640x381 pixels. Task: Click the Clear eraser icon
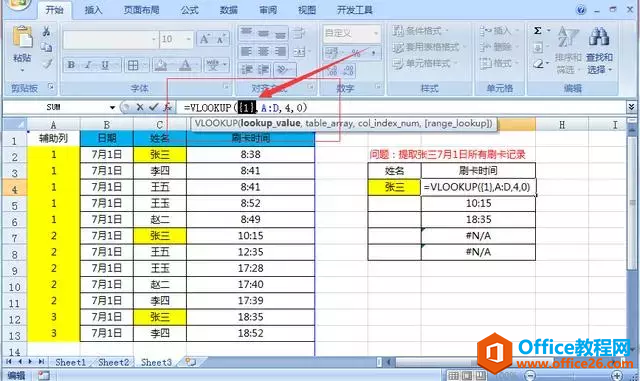538,64
